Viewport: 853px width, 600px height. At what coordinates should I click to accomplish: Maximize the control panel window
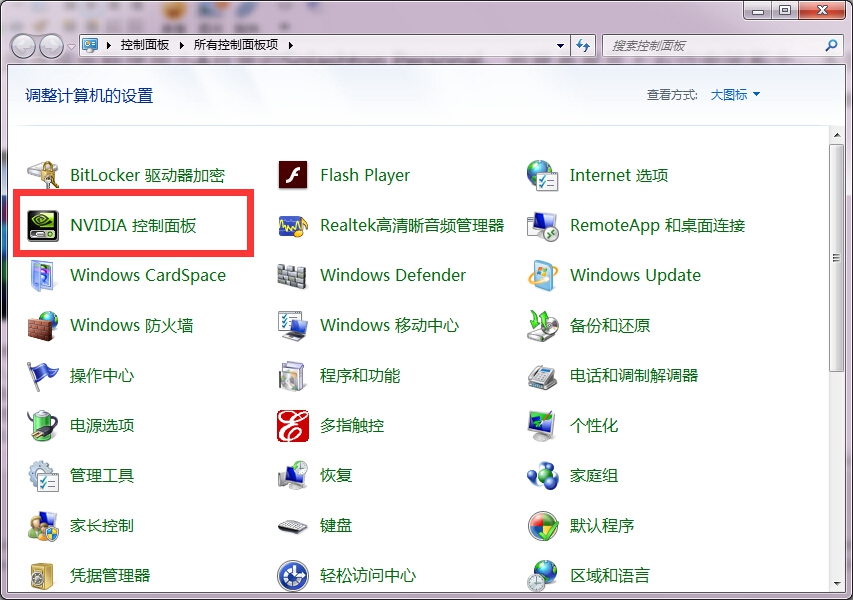pyautogui.click(x=784, y=11)
